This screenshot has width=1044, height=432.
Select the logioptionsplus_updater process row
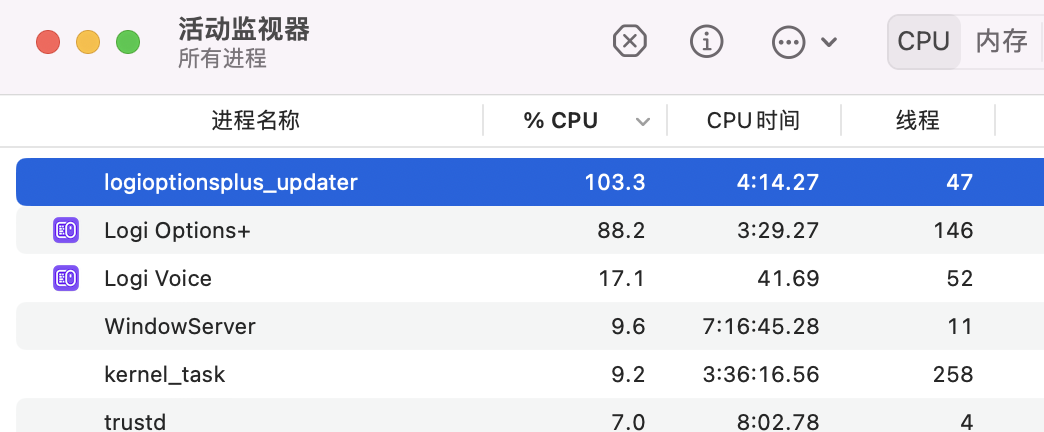(230, 182)
